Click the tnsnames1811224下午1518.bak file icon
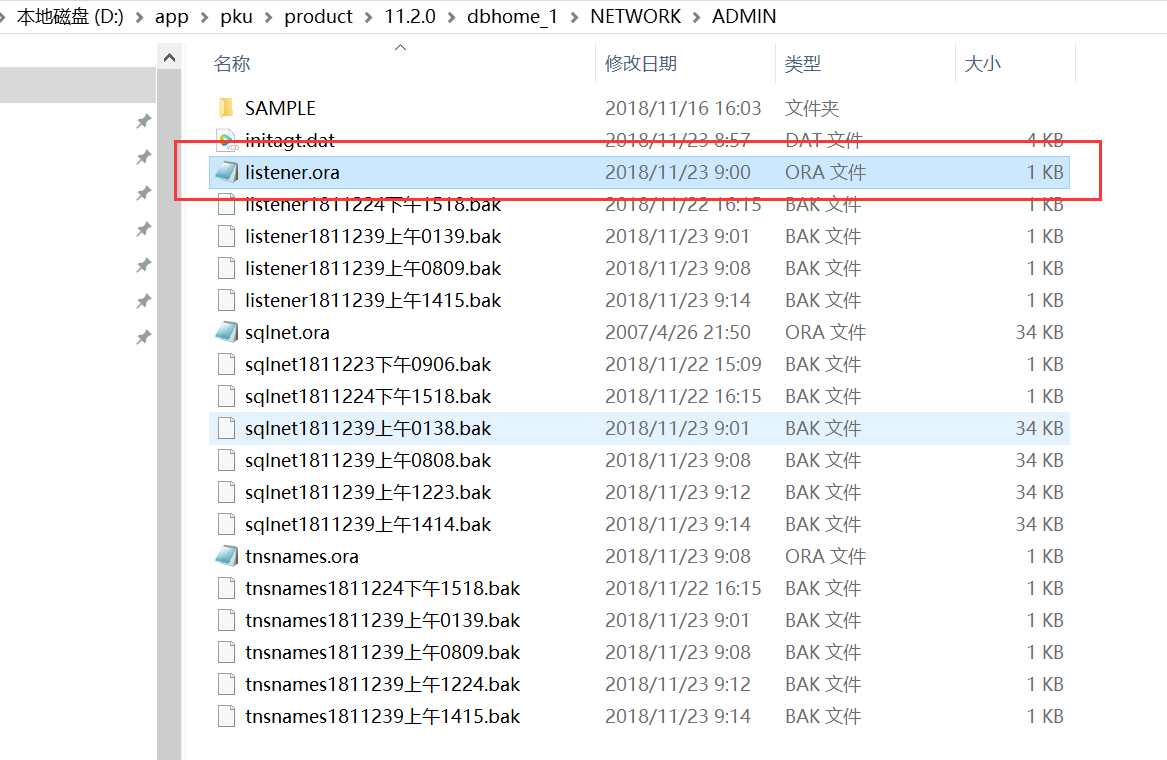Image resolution: width=1167 pixels, height=760 pixels. (x=226, y=589)
